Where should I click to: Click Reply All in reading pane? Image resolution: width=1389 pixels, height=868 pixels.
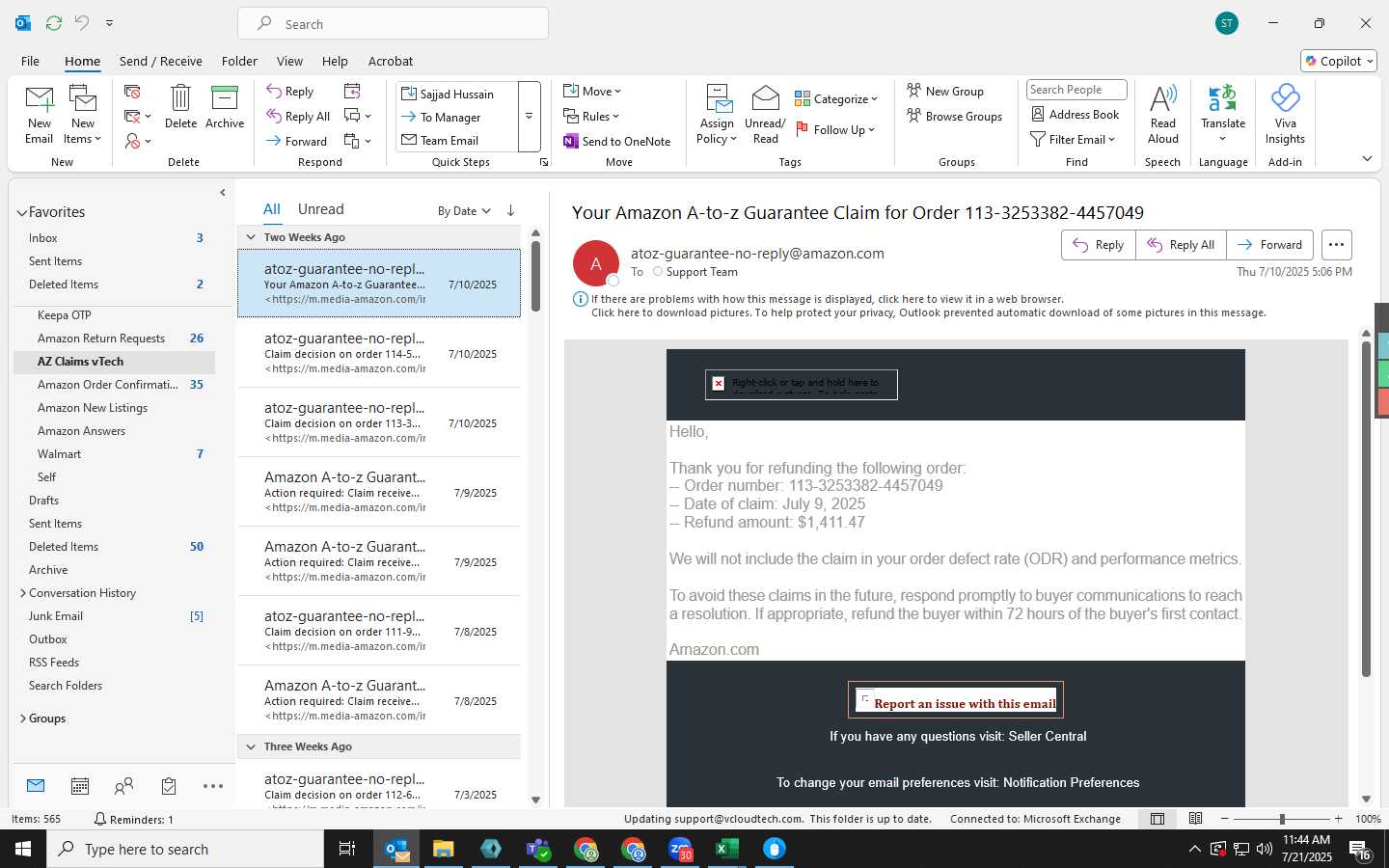pyautogui.click(x=1182, y=245)
